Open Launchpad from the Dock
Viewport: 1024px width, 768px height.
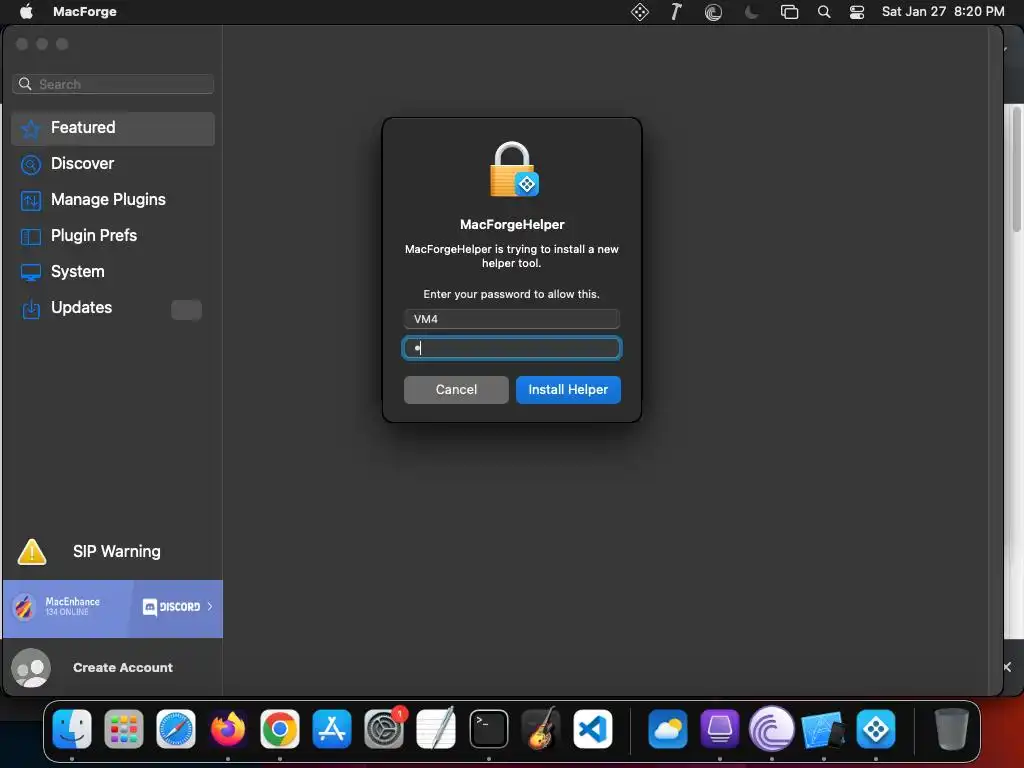(x=123, y=729)
